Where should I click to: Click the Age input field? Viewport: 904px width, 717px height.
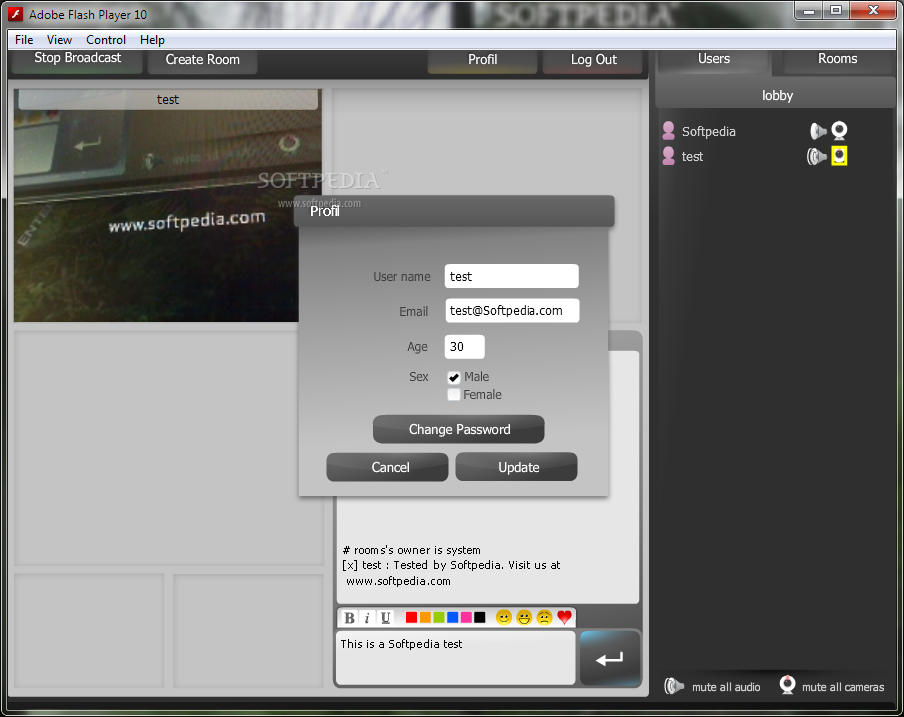point(465,346)
